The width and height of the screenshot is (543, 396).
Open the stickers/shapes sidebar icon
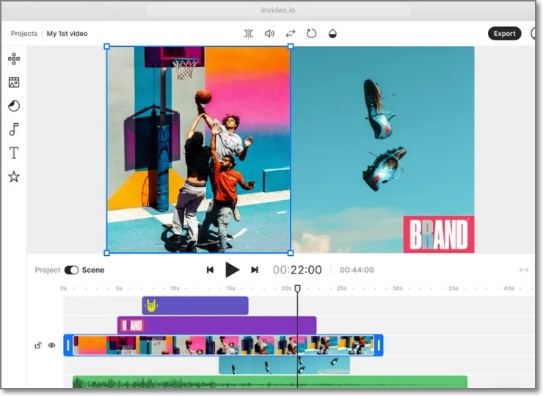tap(14, 106)
